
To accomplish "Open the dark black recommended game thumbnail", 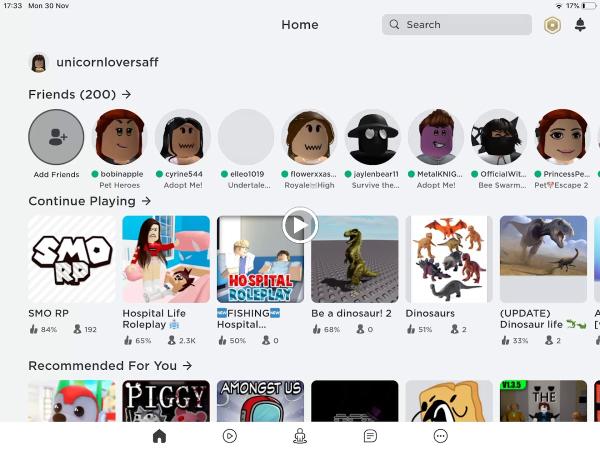I will tap(355, 401).
